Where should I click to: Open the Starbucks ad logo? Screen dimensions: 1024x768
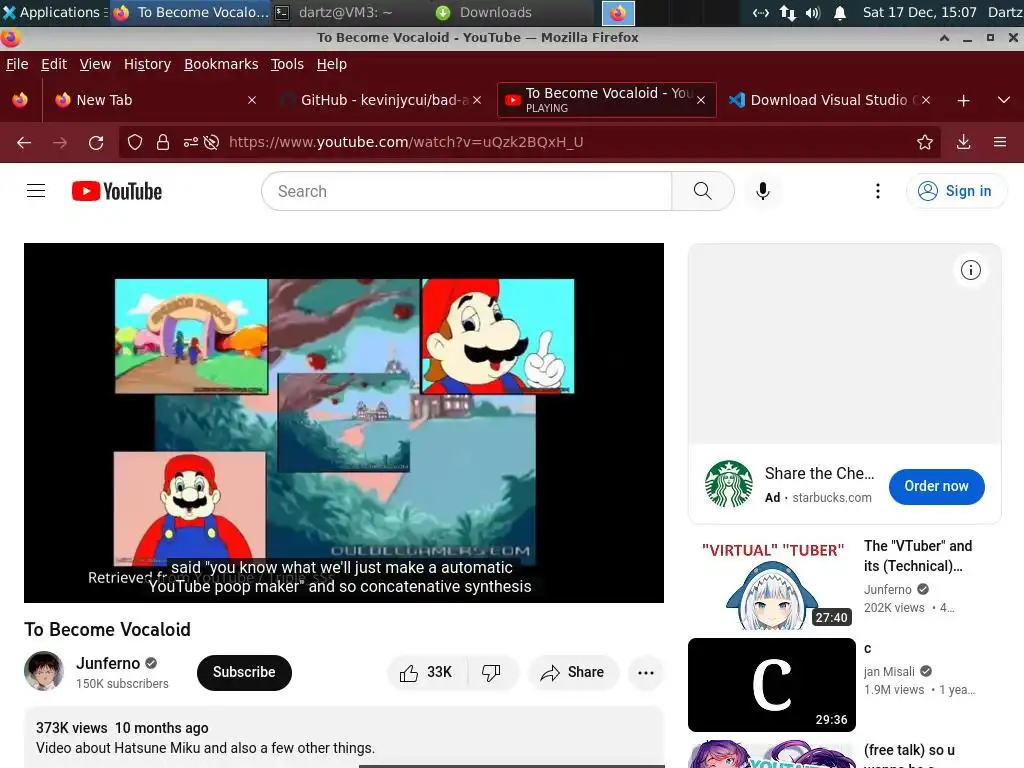(728, 484)
